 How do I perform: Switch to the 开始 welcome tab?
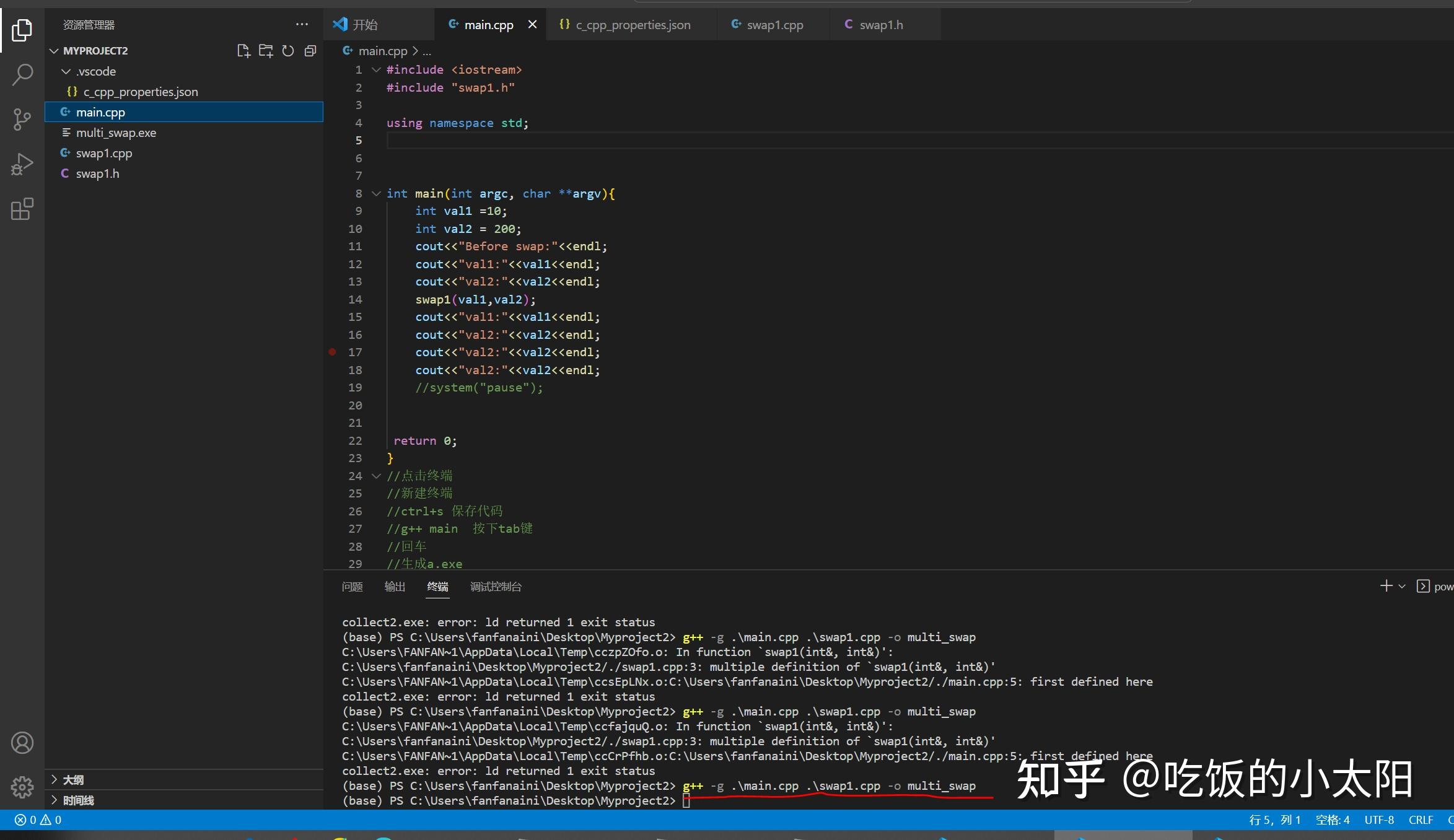coord(379,25)
